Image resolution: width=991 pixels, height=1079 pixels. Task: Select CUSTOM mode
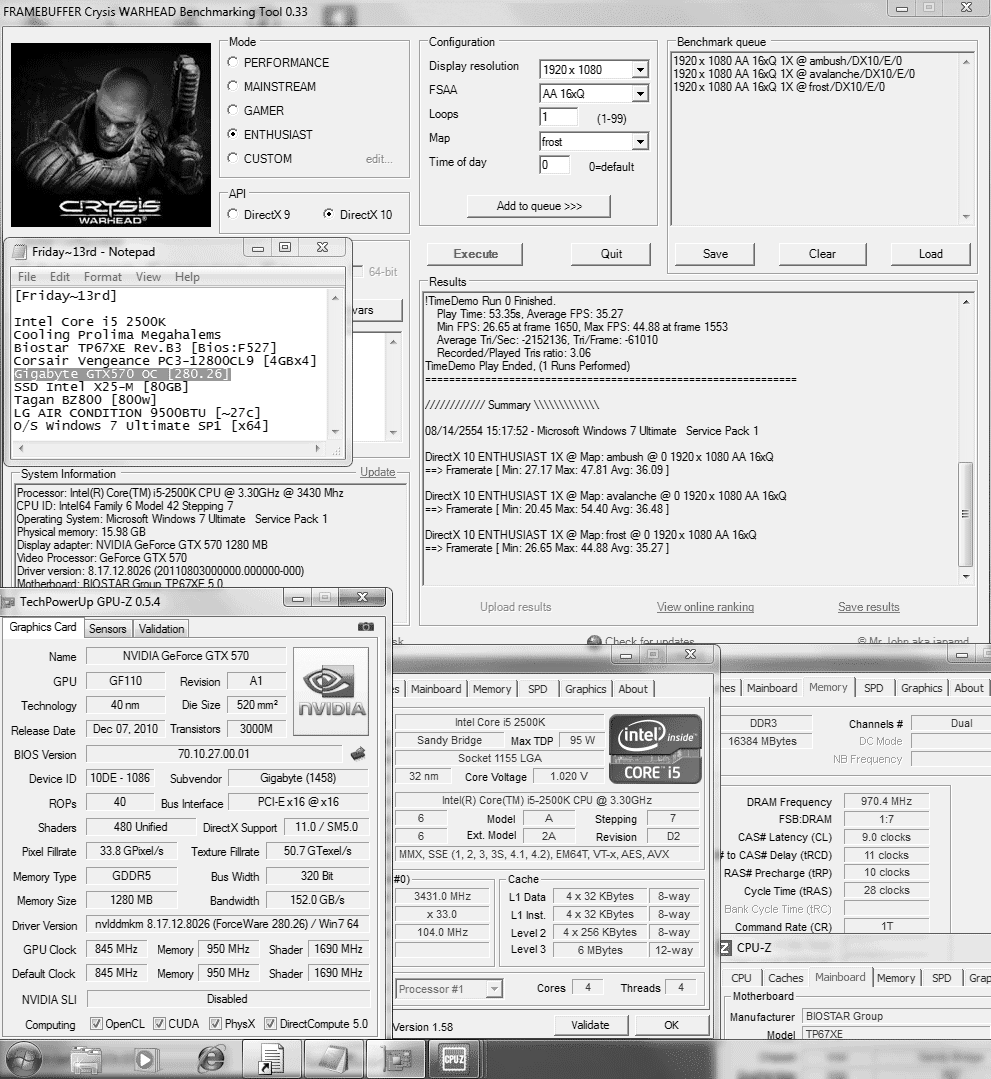click(233, 158)
